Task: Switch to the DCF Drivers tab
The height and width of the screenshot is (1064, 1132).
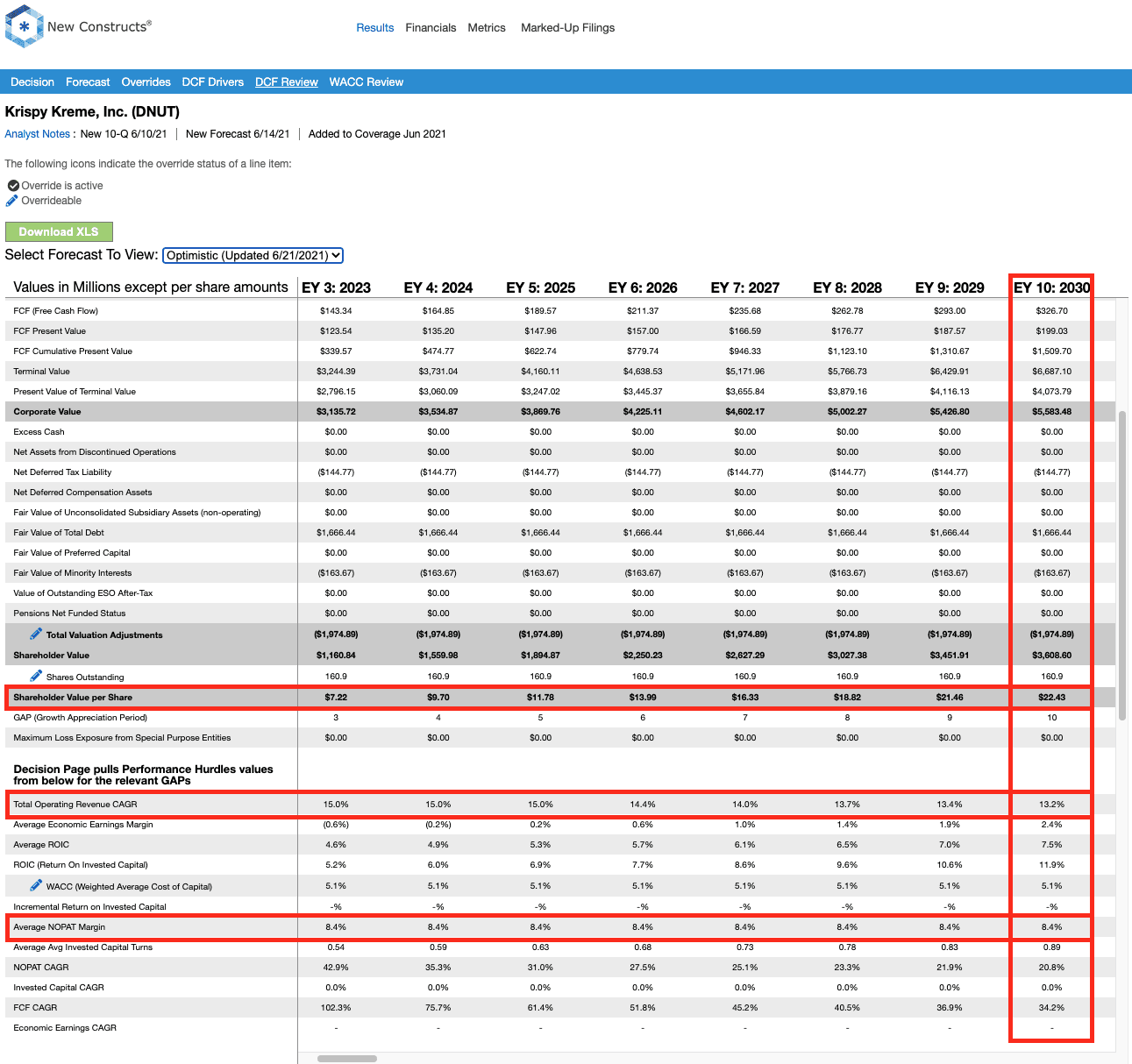Action: coord(213,82)
